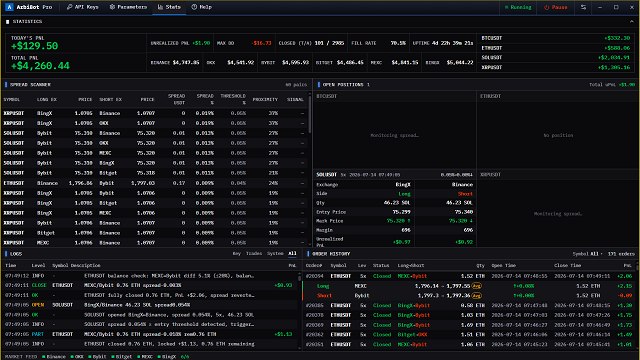Click the PART ETHUSDT log entry

coord(150,334)
